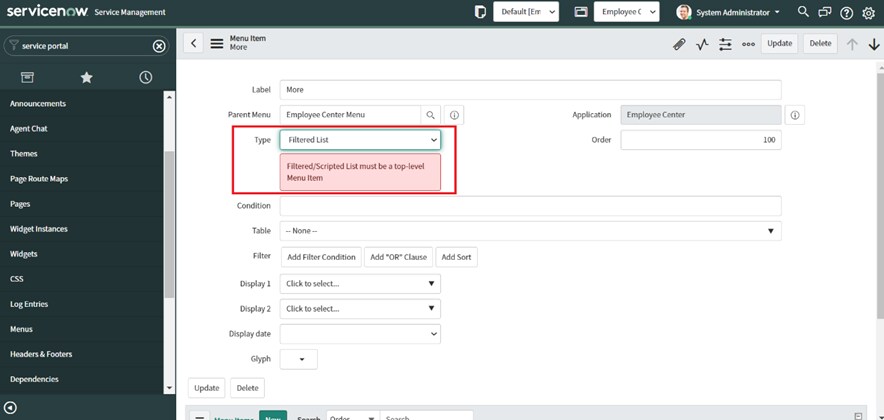Open Announcements in the navigator
Viewport: 884px width, 420px height.
[x=38, y=104]
